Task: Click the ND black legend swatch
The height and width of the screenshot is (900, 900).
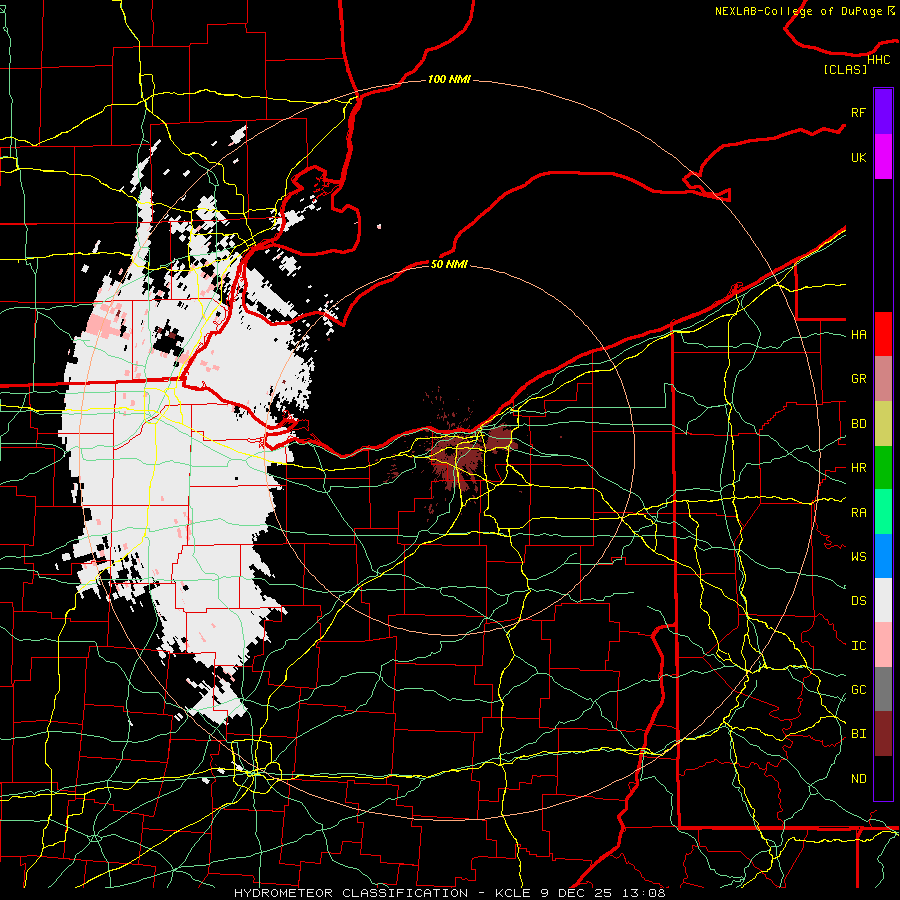Action: [x=883, y=778]
